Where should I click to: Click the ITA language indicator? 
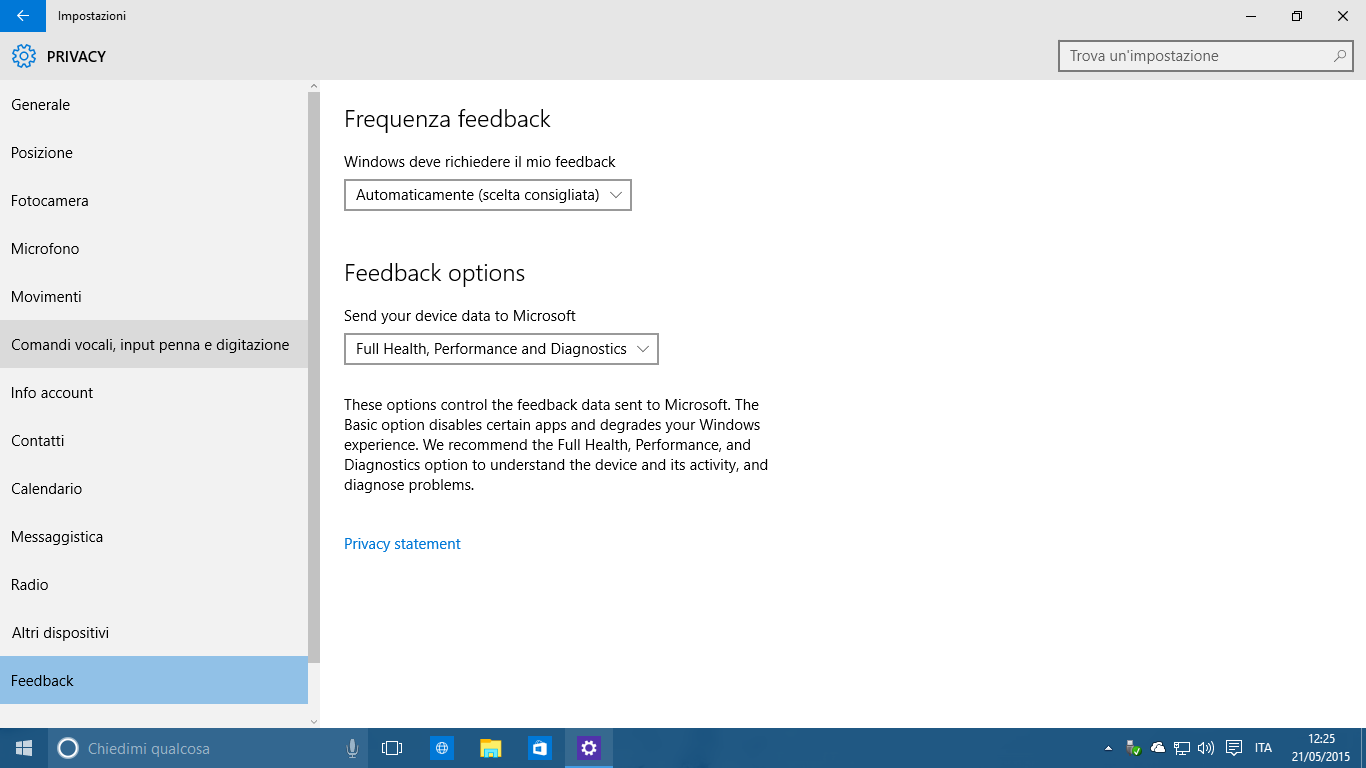click(1263, 748)
